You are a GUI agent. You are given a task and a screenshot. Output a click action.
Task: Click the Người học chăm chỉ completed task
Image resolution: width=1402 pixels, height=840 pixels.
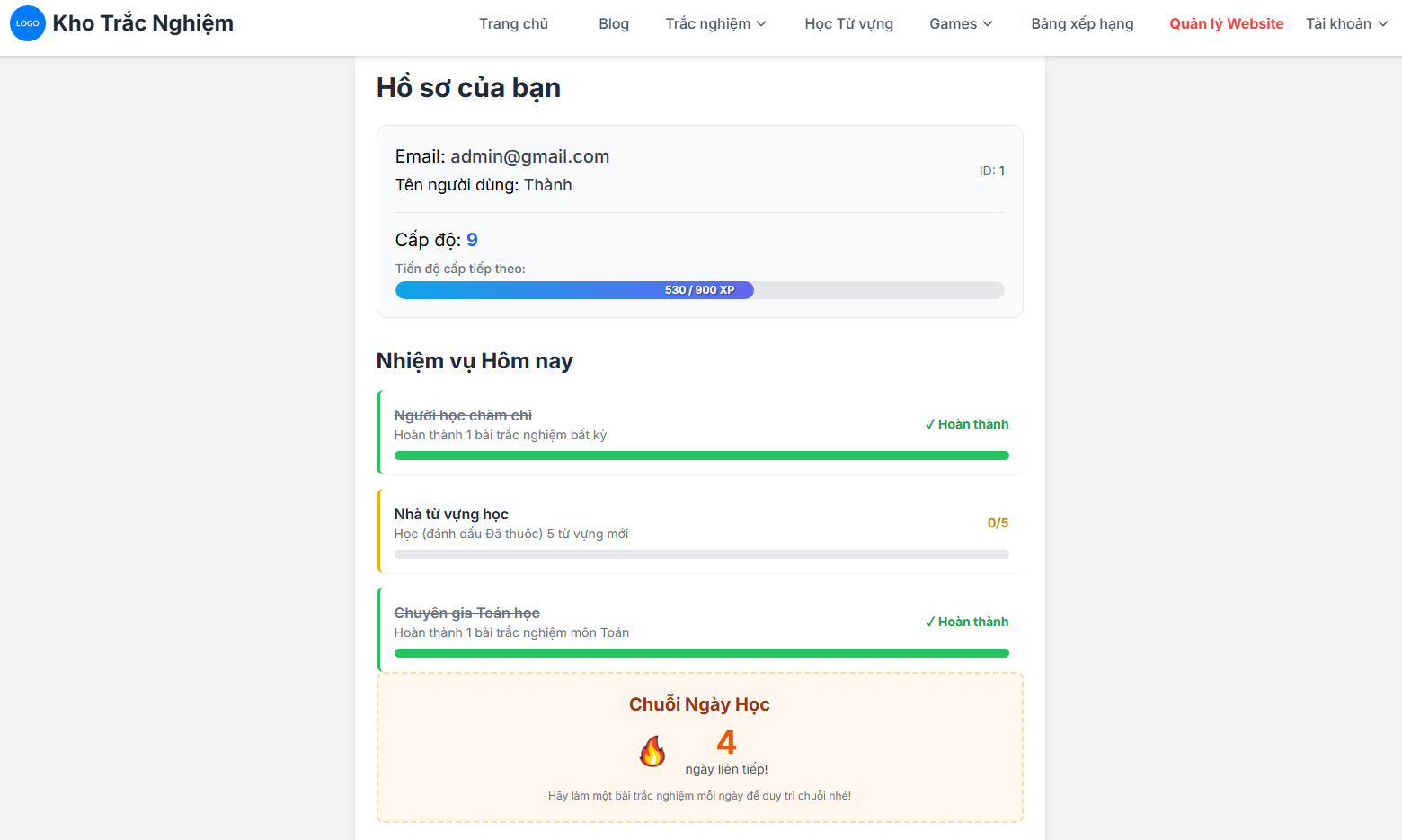463,416
